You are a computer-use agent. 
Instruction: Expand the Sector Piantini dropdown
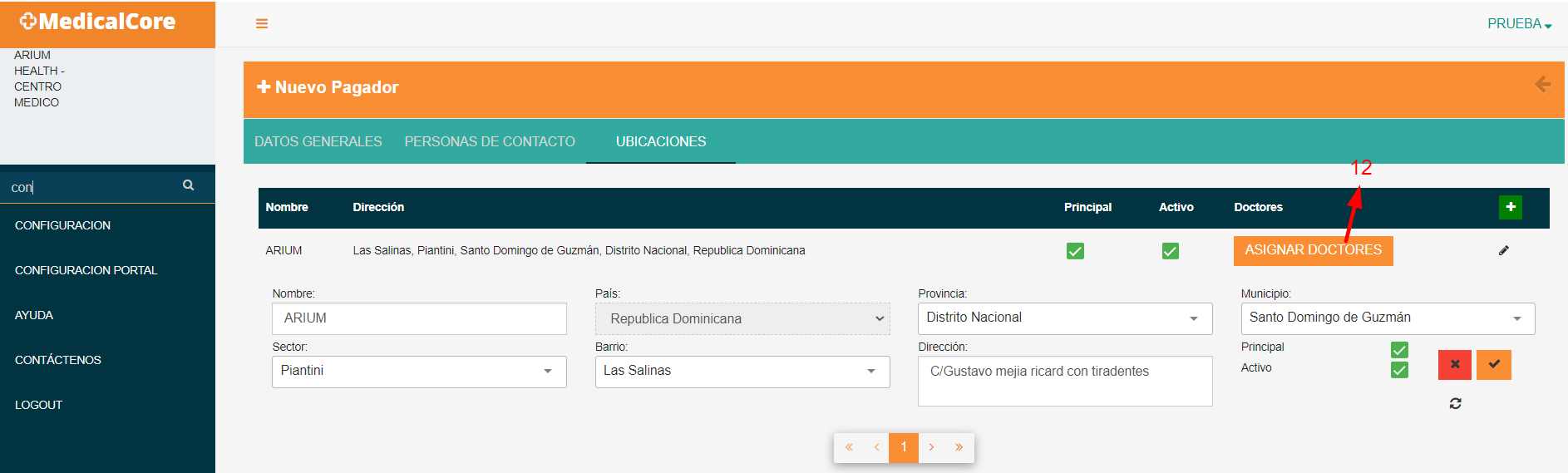tap(419, 372)
